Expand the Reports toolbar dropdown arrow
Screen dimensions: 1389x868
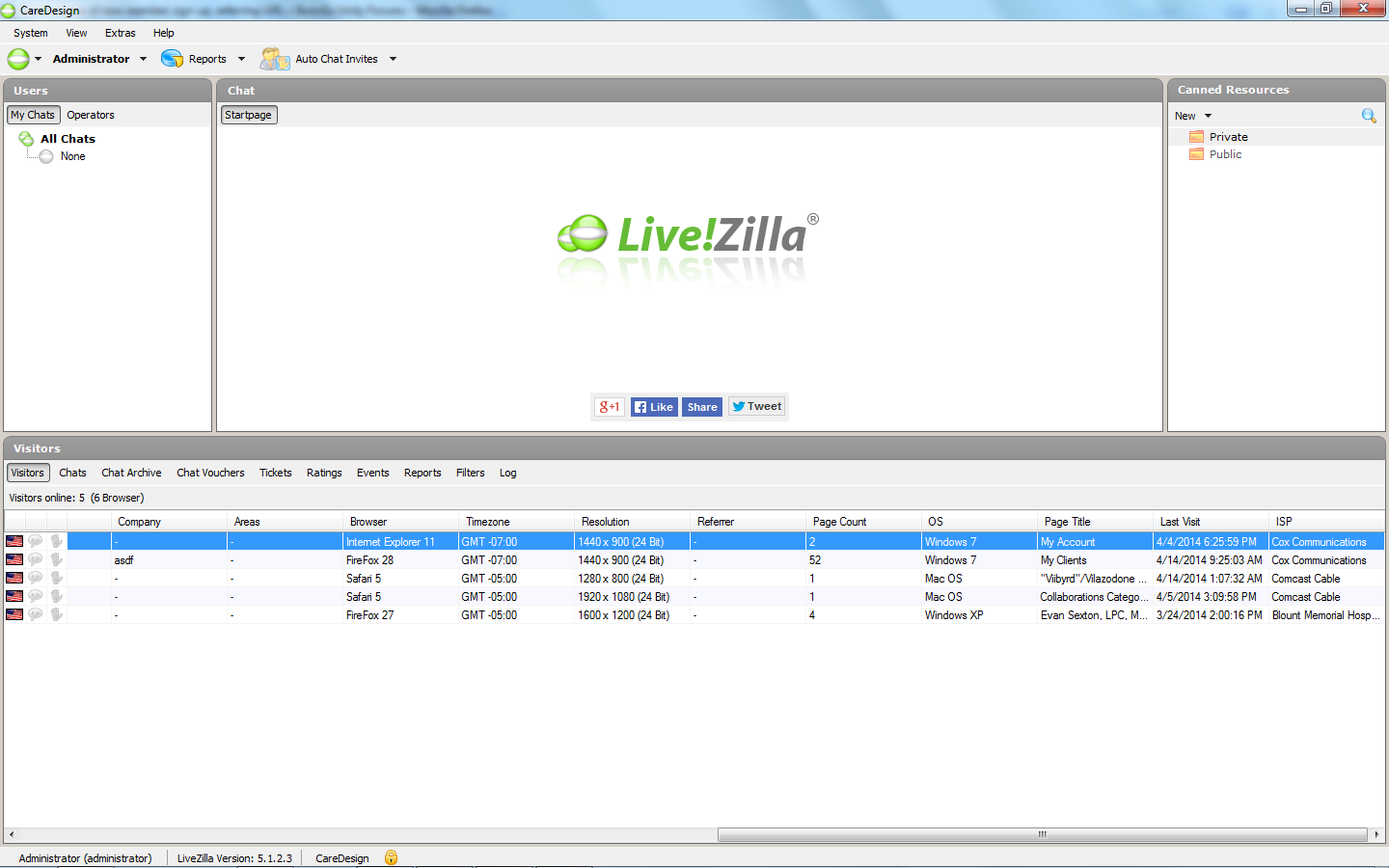[x=241, y=59]
